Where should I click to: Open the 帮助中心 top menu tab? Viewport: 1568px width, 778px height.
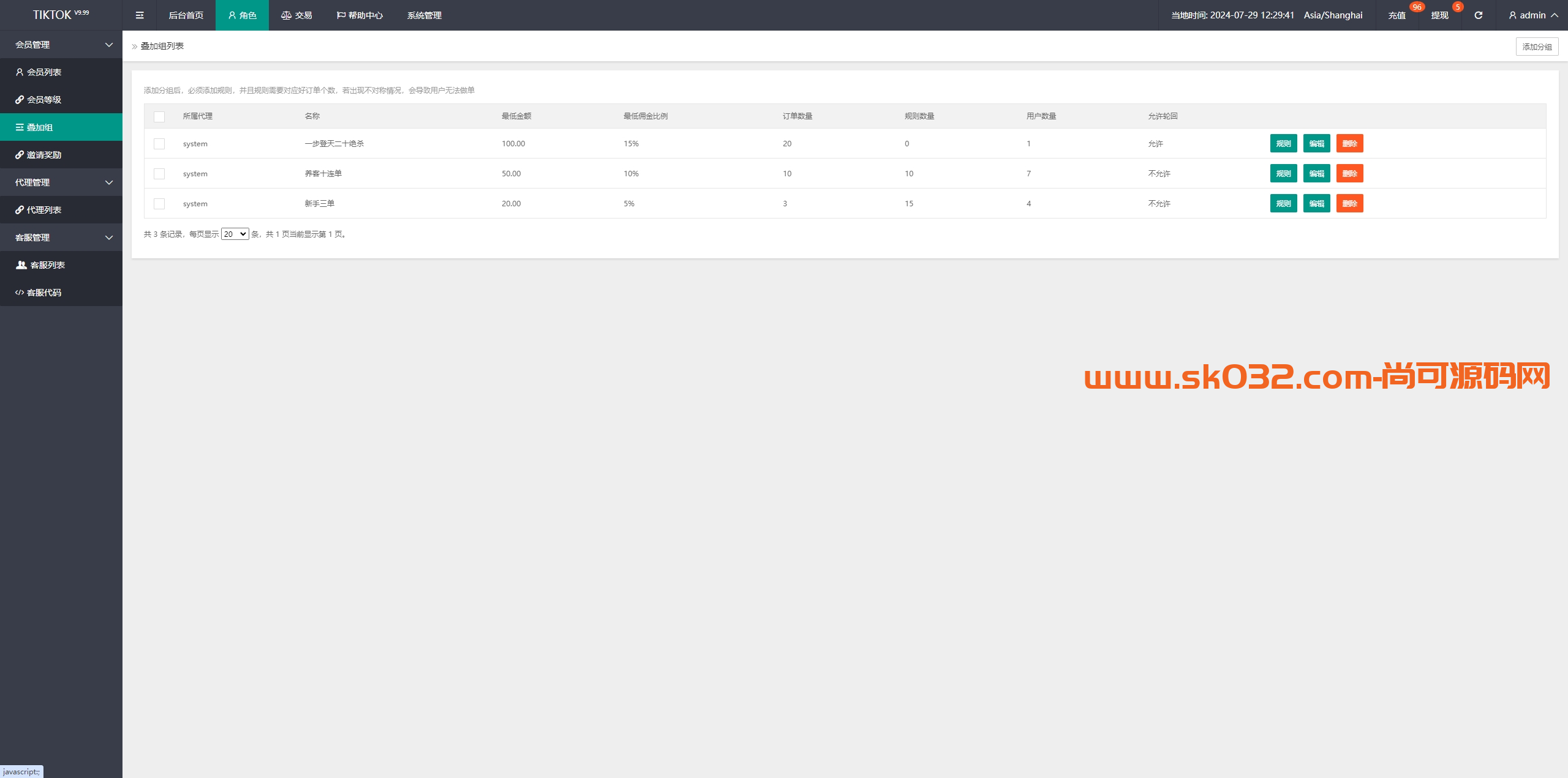point(360,15)
